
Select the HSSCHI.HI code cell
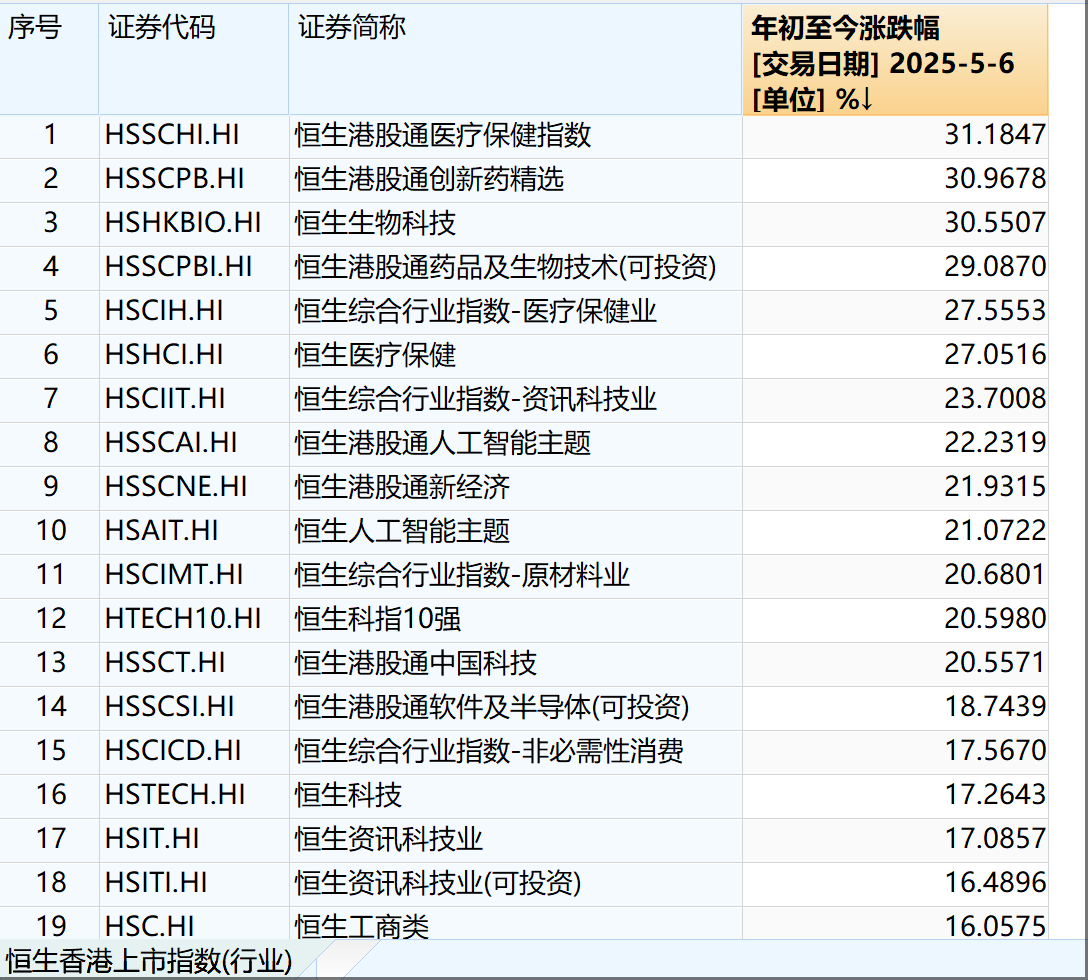click(x=150, y=137)
